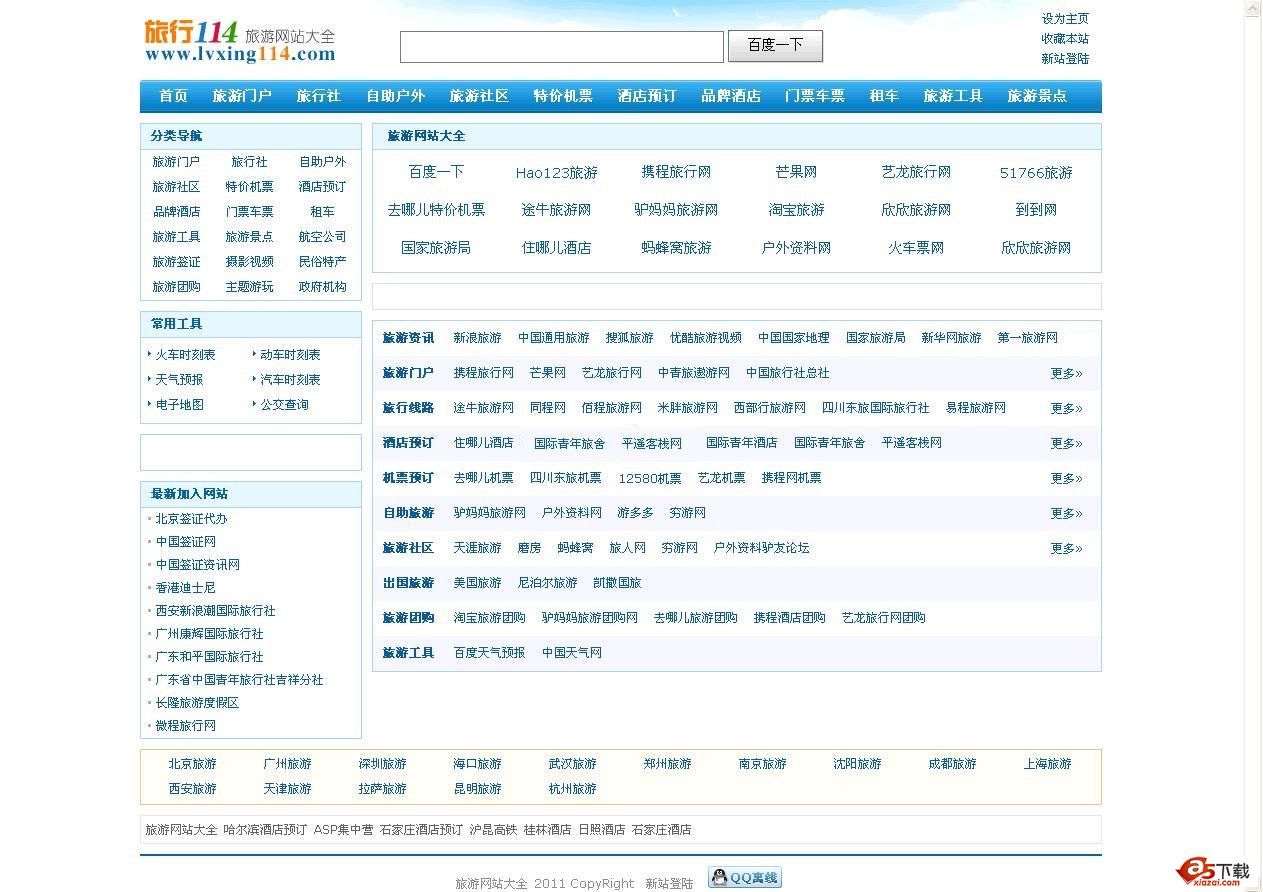Open the 天气预报 tool link
The height and width of the screenshot is (892, 1263).
(x=179, y=380)
